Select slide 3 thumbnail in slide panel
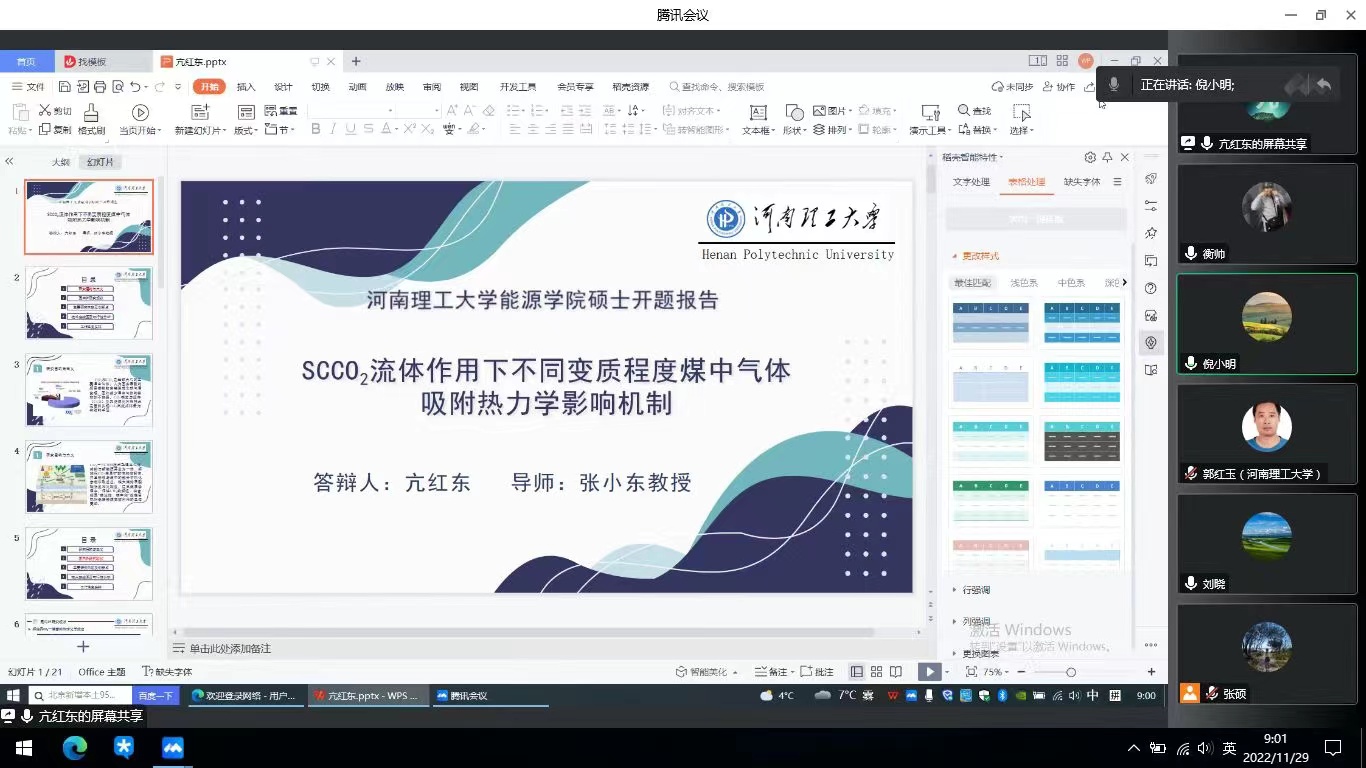The image size is (1366, 768). point(89,390)
